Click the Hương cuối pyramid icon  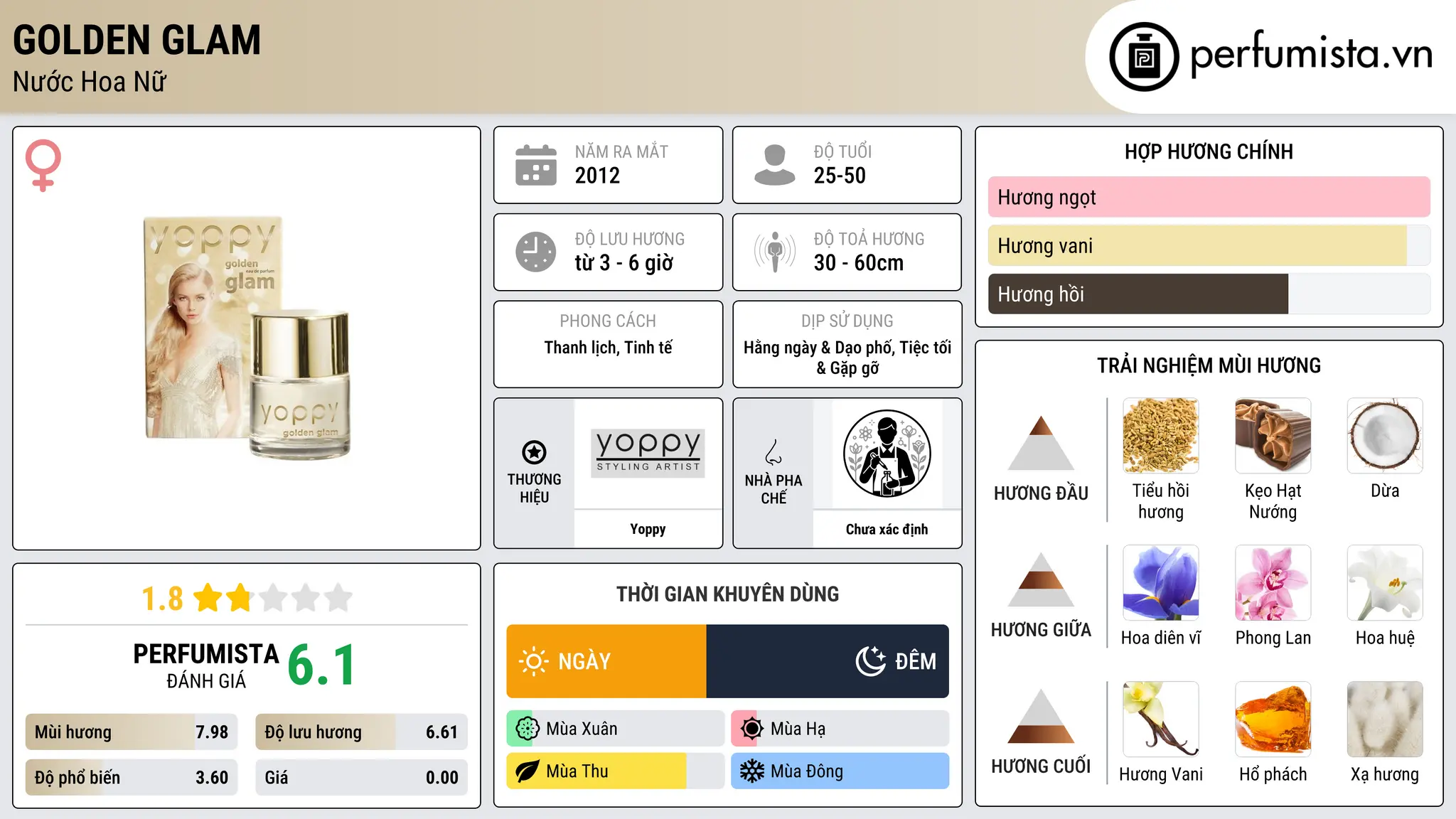coord(1041,716)
